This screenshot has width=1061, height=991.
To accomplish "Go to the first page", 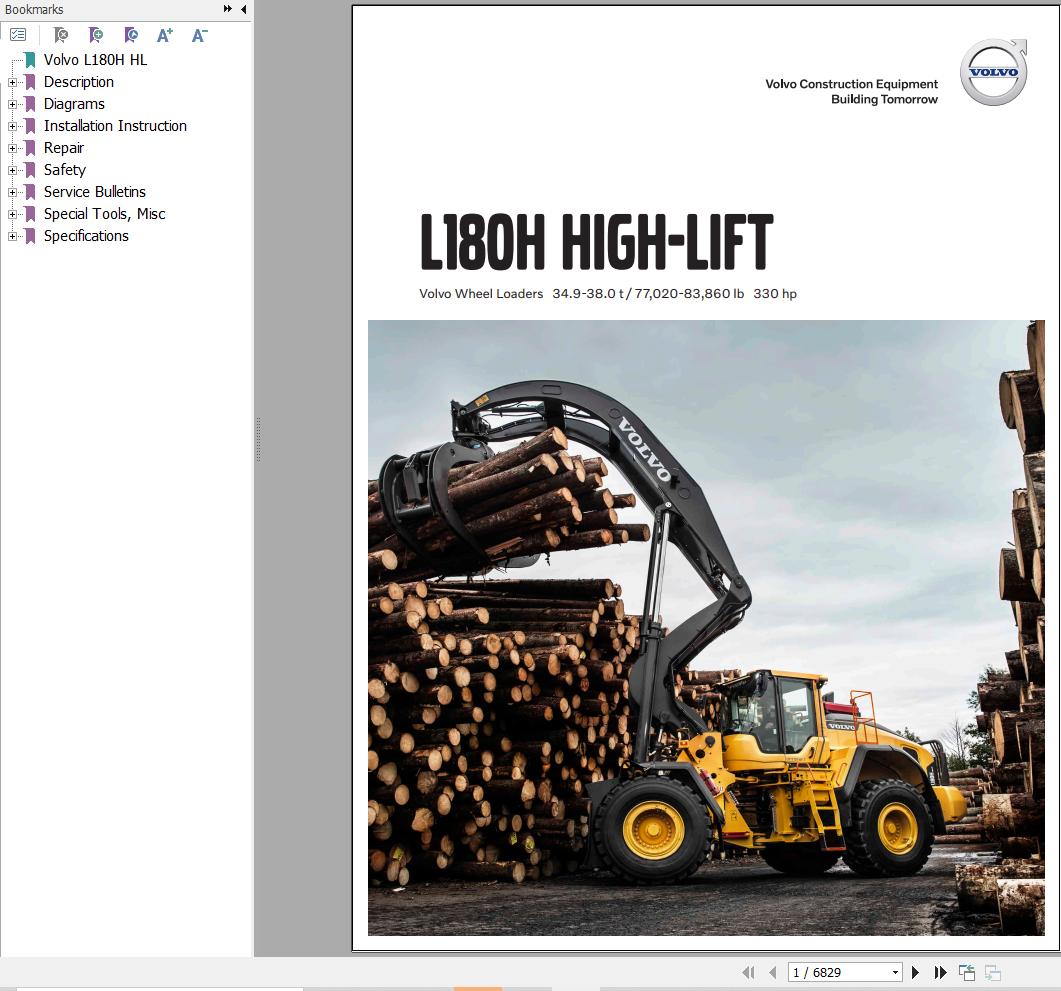I will tap(748, 972).
